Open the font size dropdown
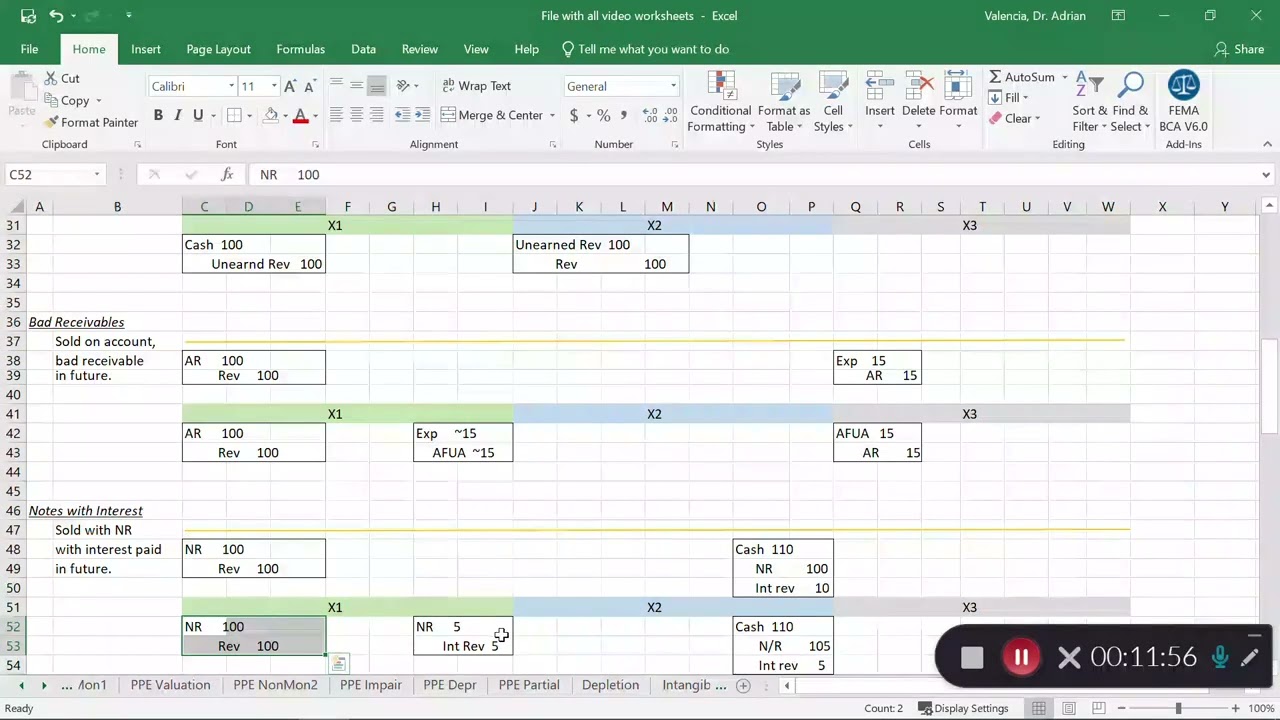Viewport: 1280px width, 720px height. (274, 86)
